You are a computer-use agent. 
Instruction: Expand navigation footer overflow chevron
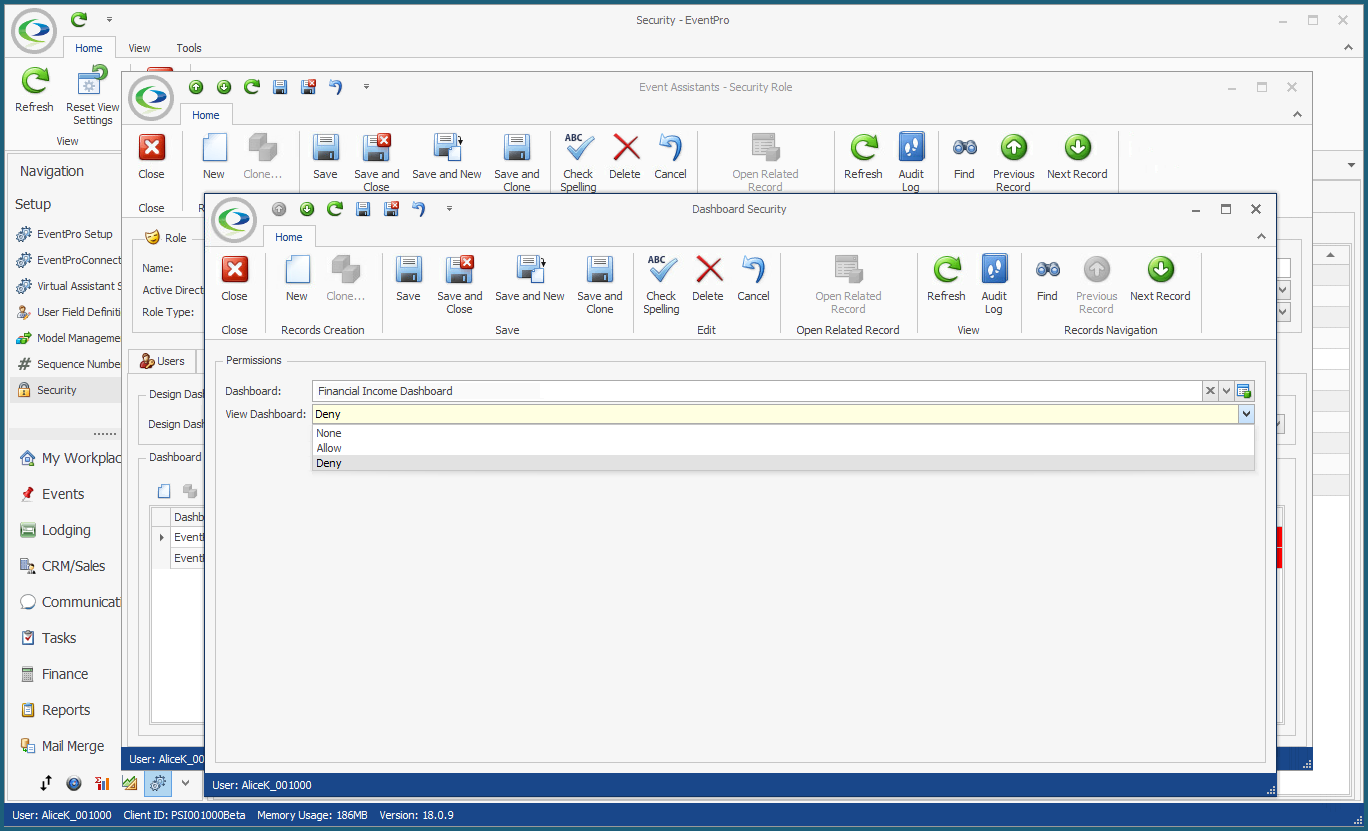[185, 783]
